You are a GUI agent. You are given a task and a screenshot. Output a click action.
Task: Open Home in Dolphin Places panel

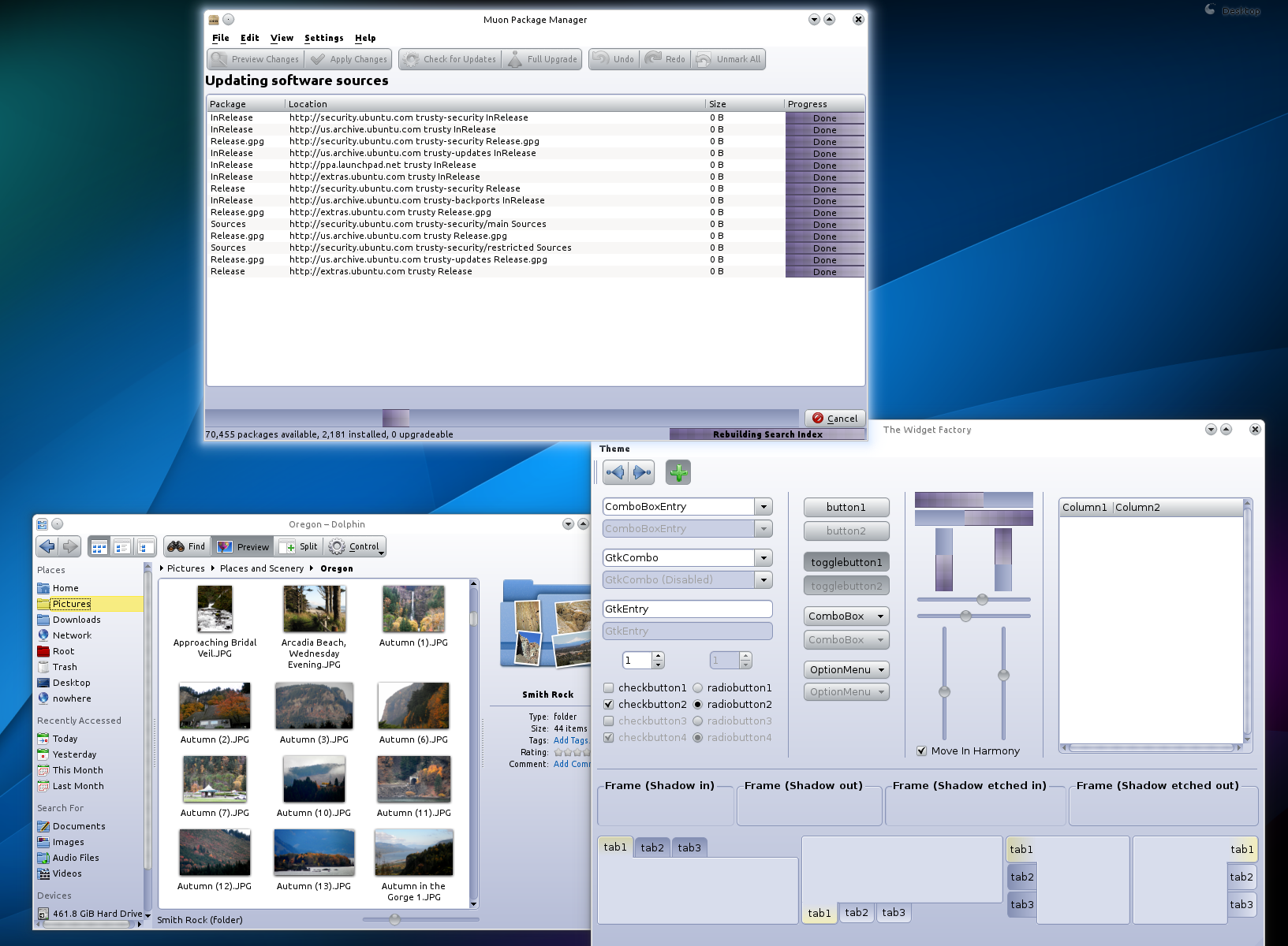[65, 588]
